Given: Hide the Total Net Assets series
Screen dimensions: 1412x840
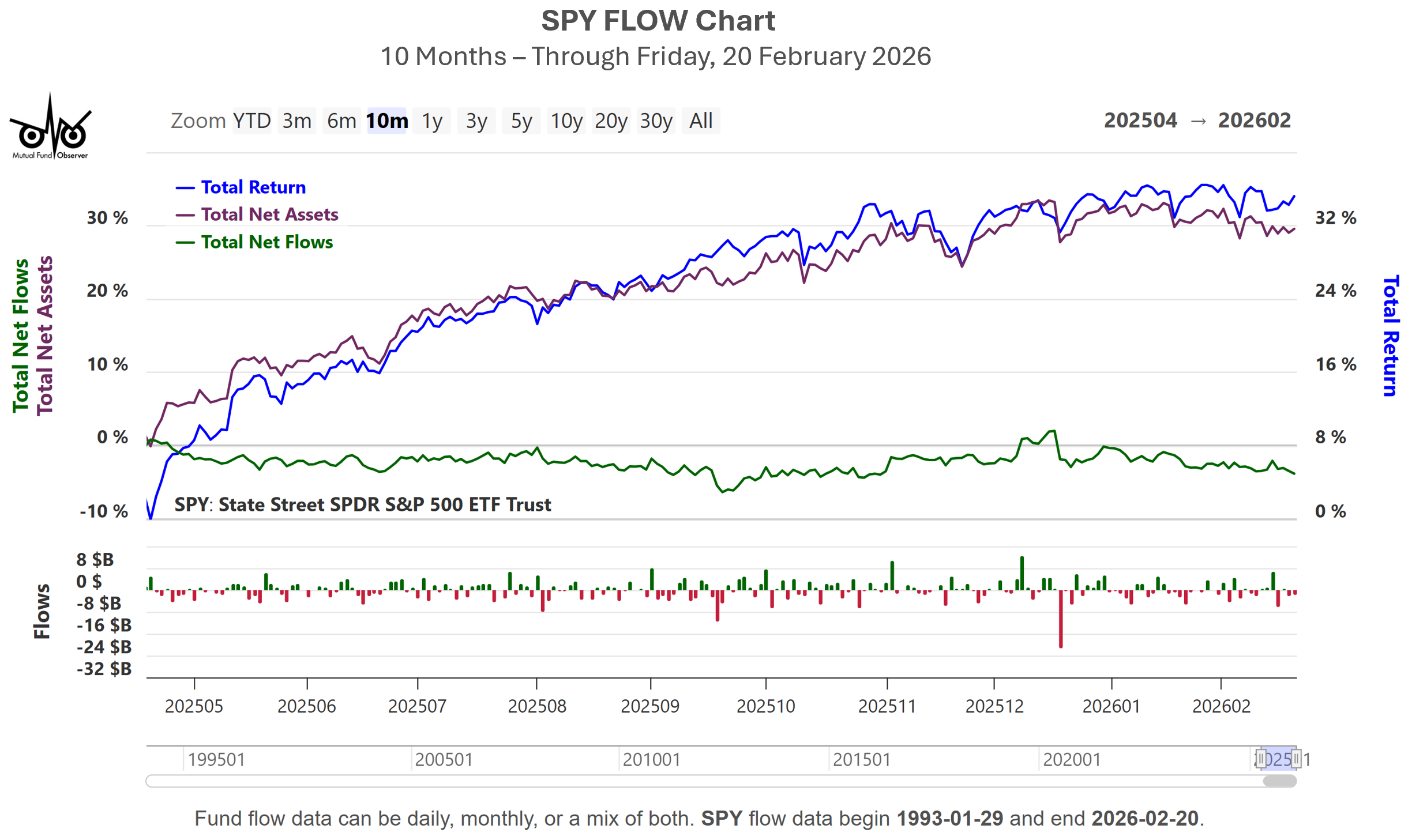Looking at the screenshot, I should click(269, 214).
